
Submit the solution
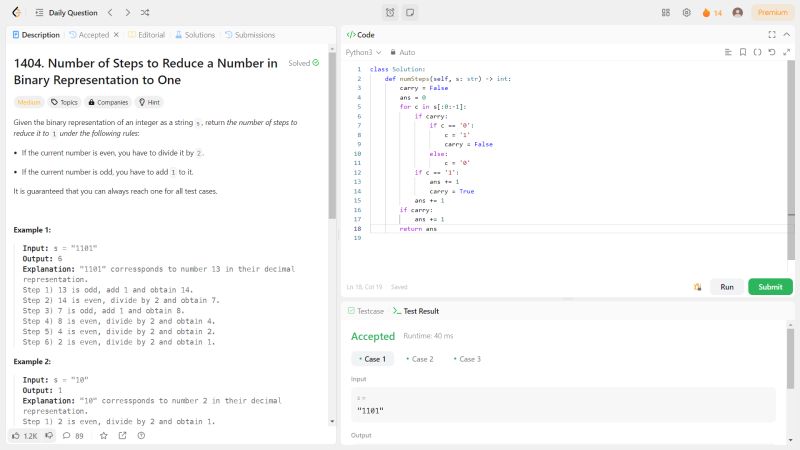770,287
